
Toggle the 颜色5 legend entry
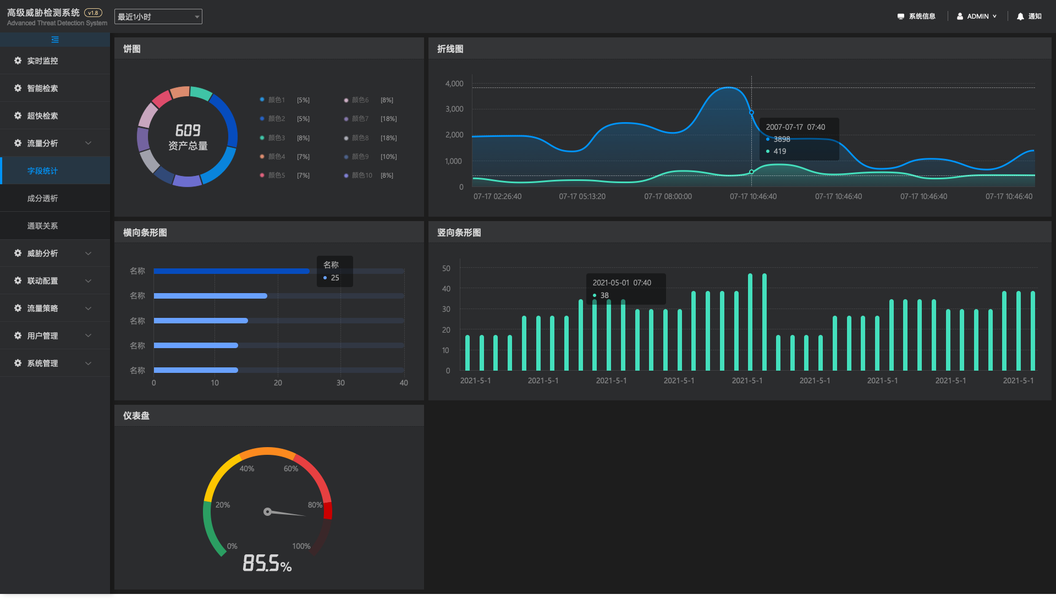click(285, 175)
